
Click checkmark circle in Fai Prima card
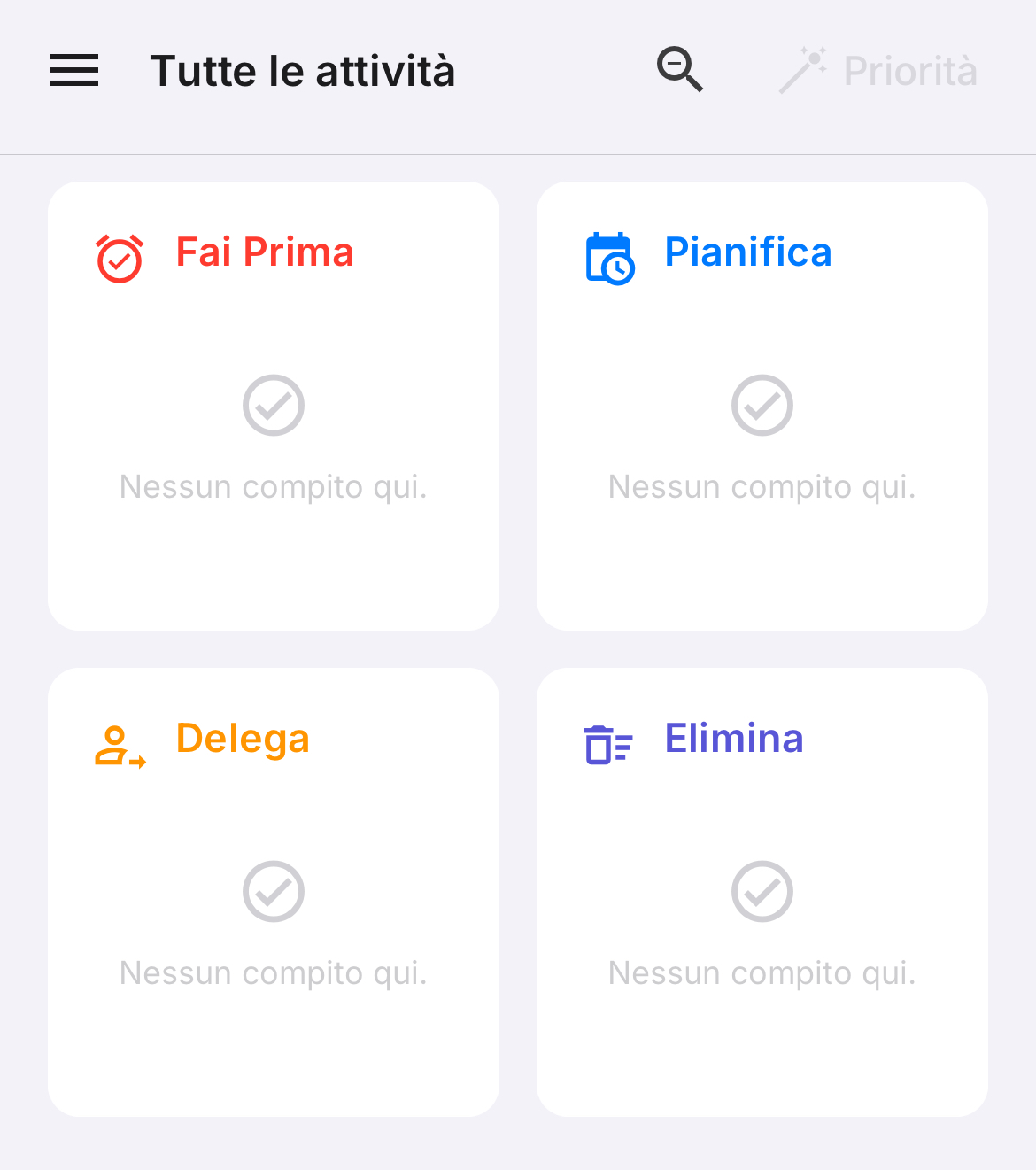(x=274, y=405)
